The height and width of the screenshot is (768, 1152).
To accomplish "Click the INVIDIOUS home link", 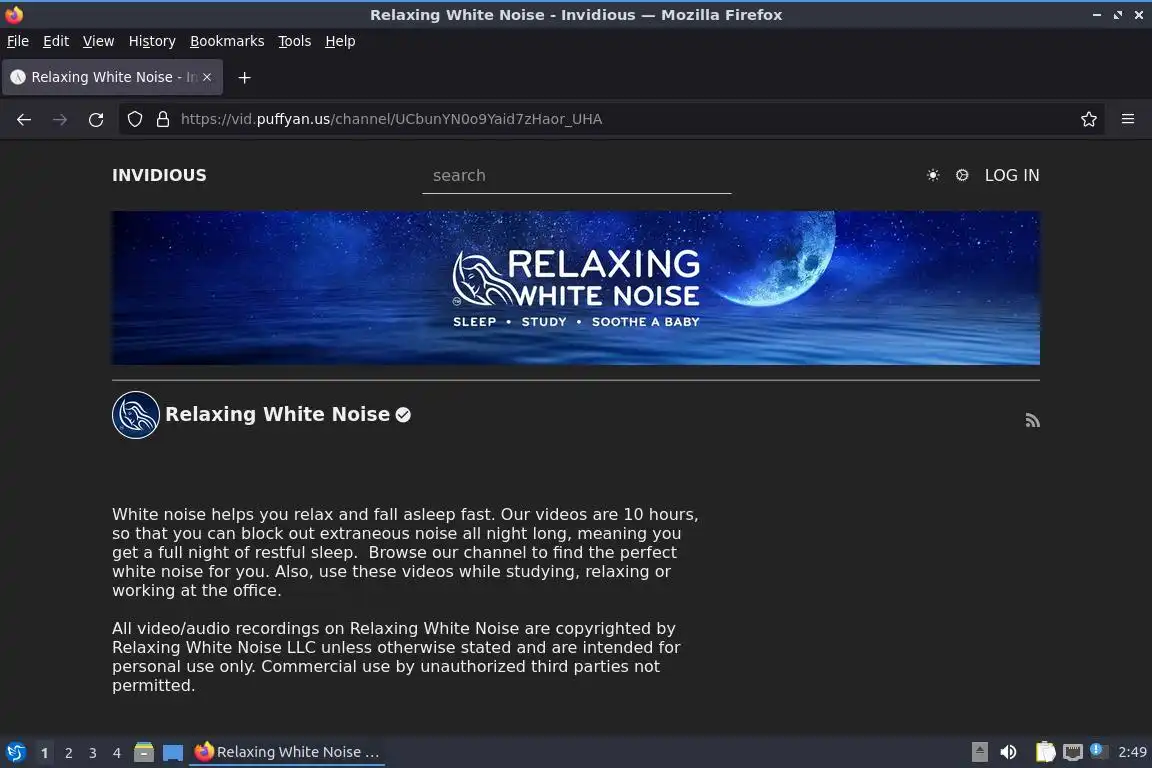I will [x=159, y=175].
